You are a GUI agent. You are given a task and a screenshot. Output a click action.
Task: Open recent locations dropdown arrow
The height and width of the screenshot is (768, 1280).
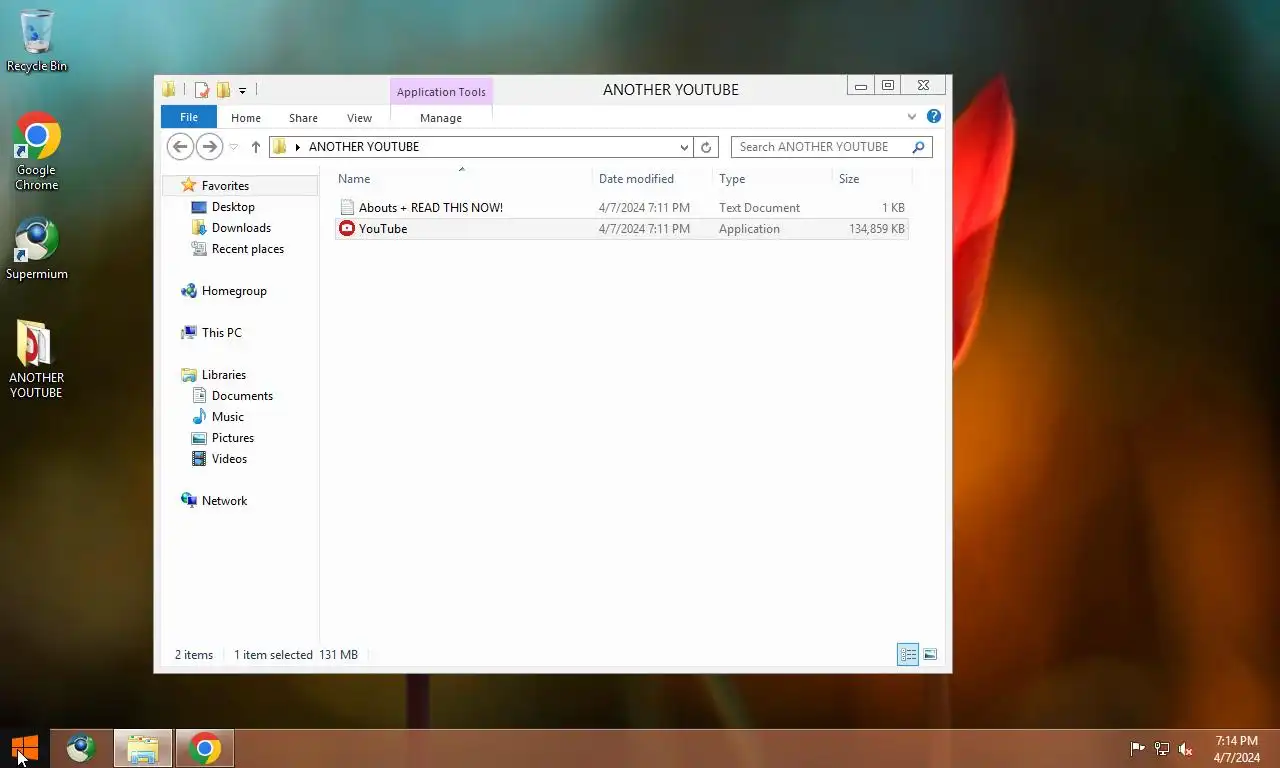(234, 147)
